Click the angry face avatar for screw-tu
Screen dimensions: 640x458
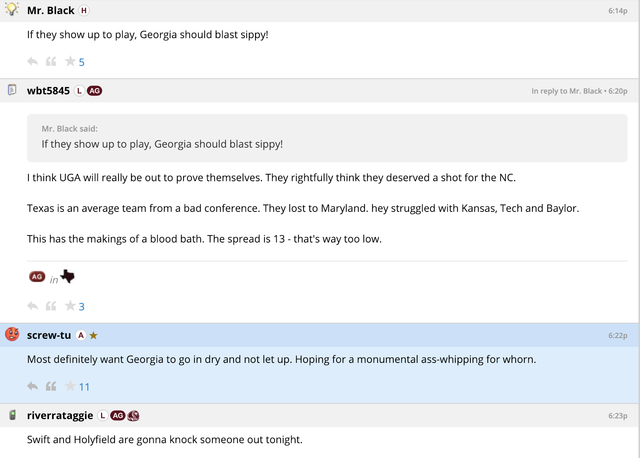[x=12, y=335]
